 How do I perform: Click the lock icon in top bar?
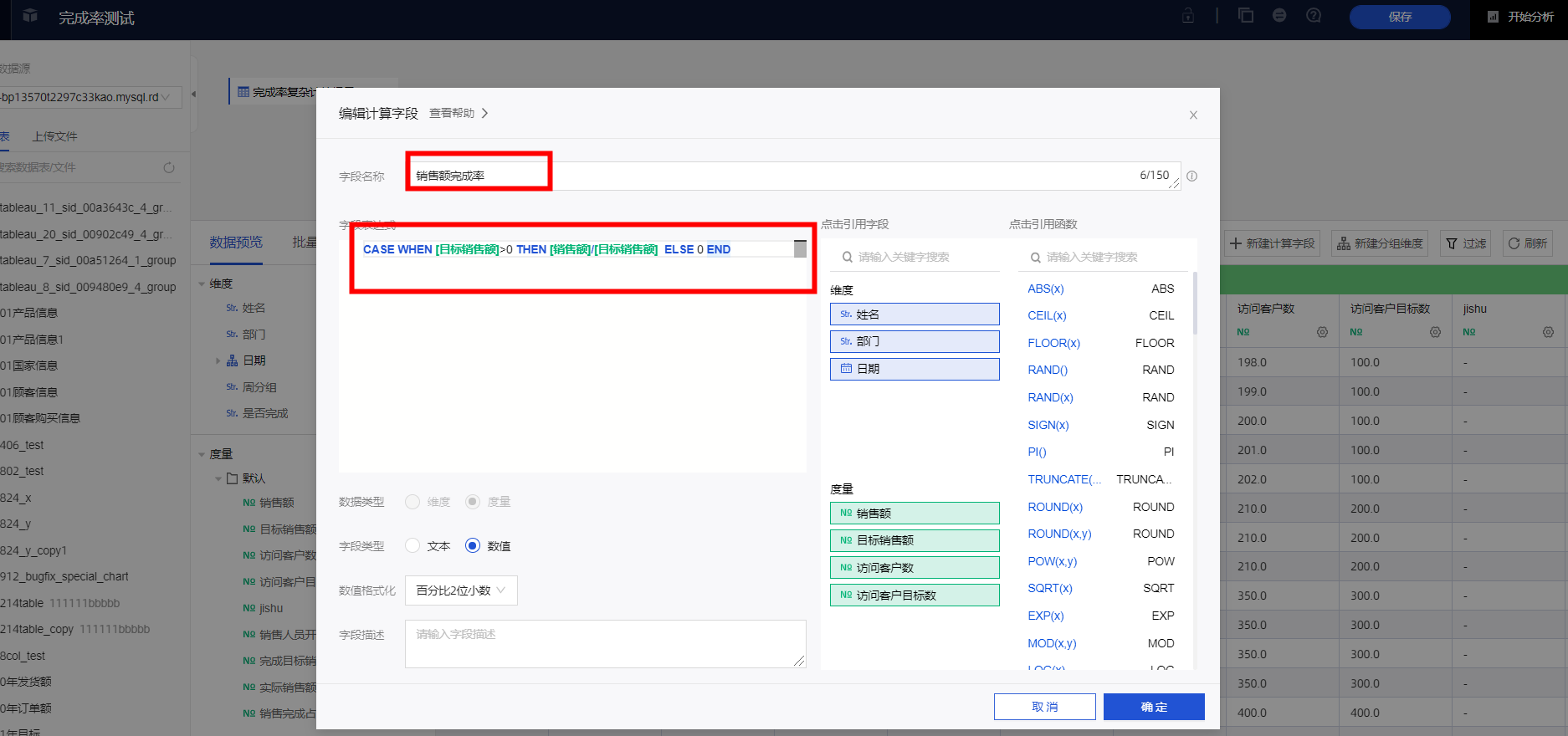tap(1187, 16)
